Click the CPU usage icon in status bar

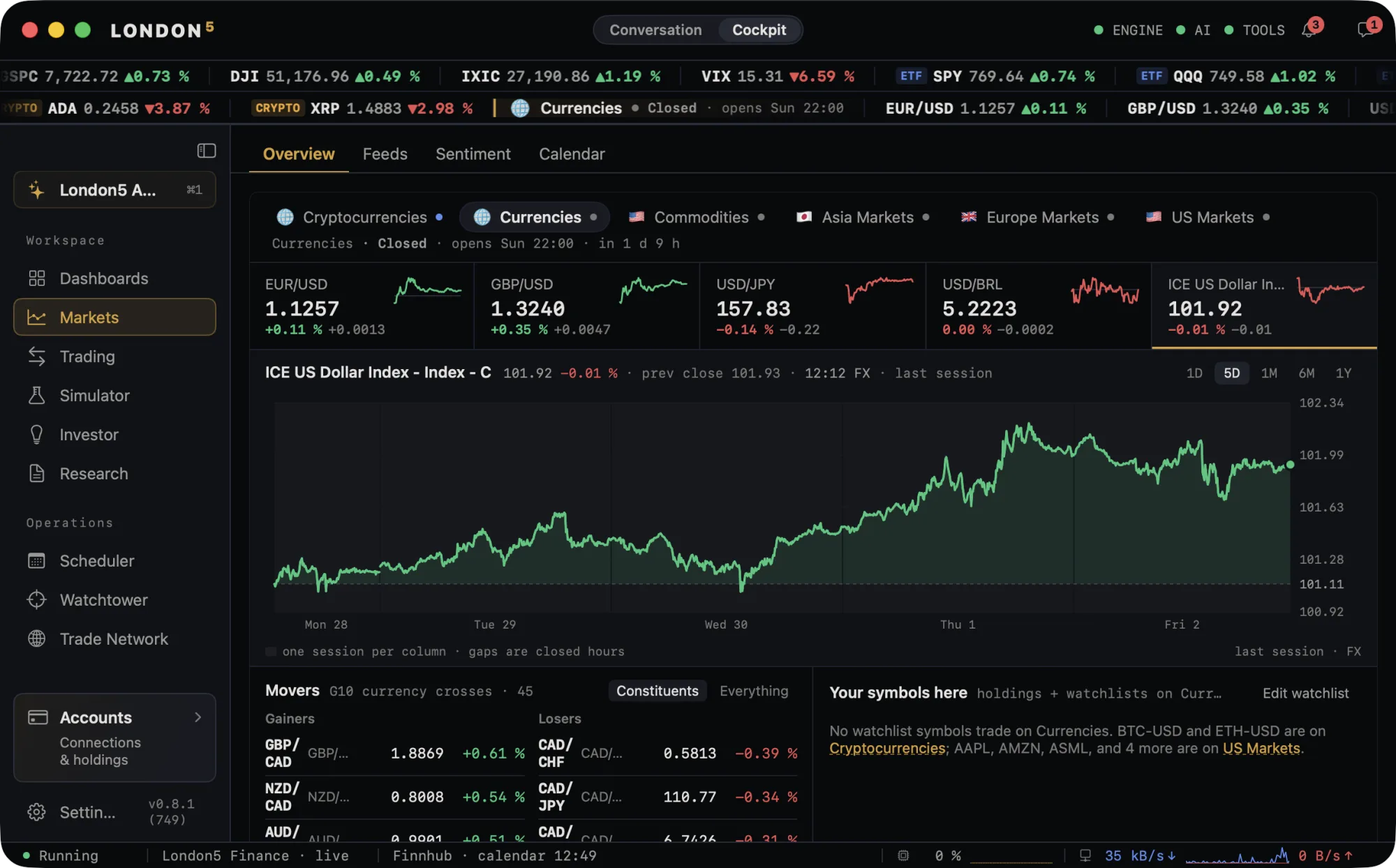903,855
